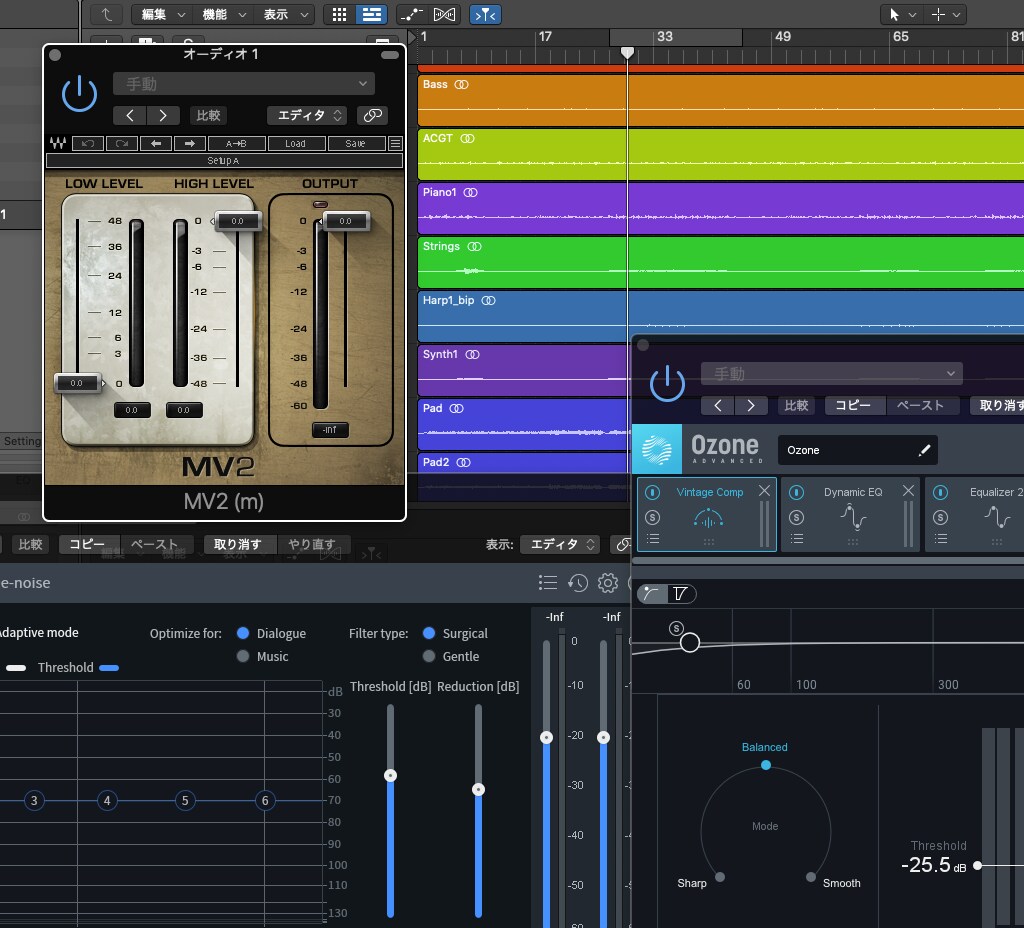Screen dimensions: 1024x928
Task: Click Load button in MV2 toolbar
Action: pyautogui.click(x=295, y=143)
